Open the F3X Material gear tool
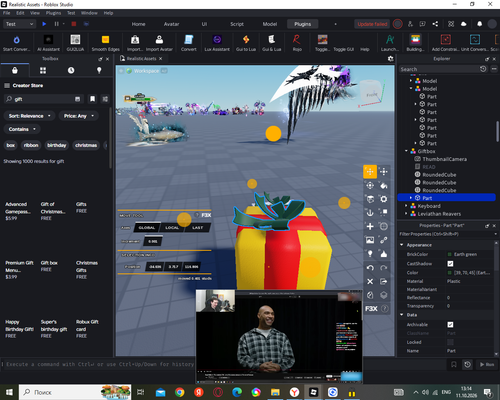 coord(384,199)
